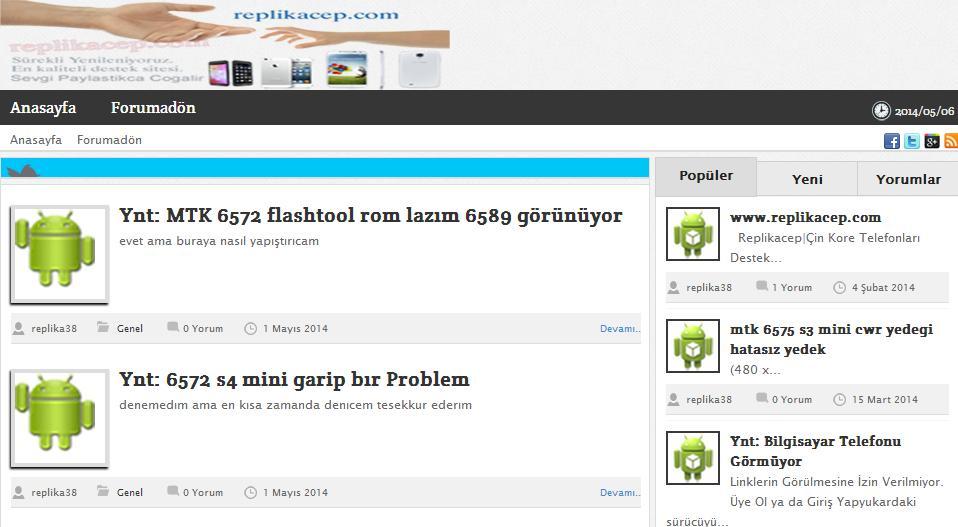Select Anasayfa in the dark navigation bar
958x527 pixels.
point(43,108)
